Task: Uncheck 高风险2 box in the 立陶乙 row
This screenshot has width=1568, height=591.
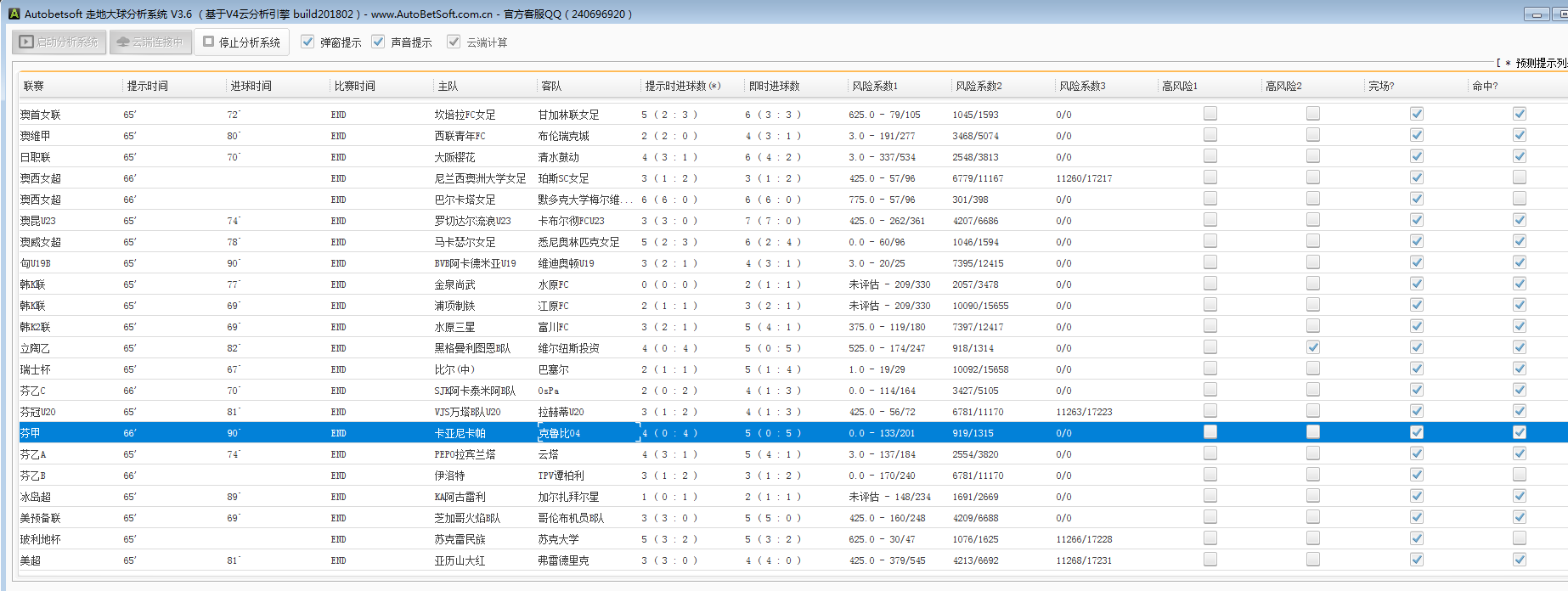Action: click(1313, 347)
